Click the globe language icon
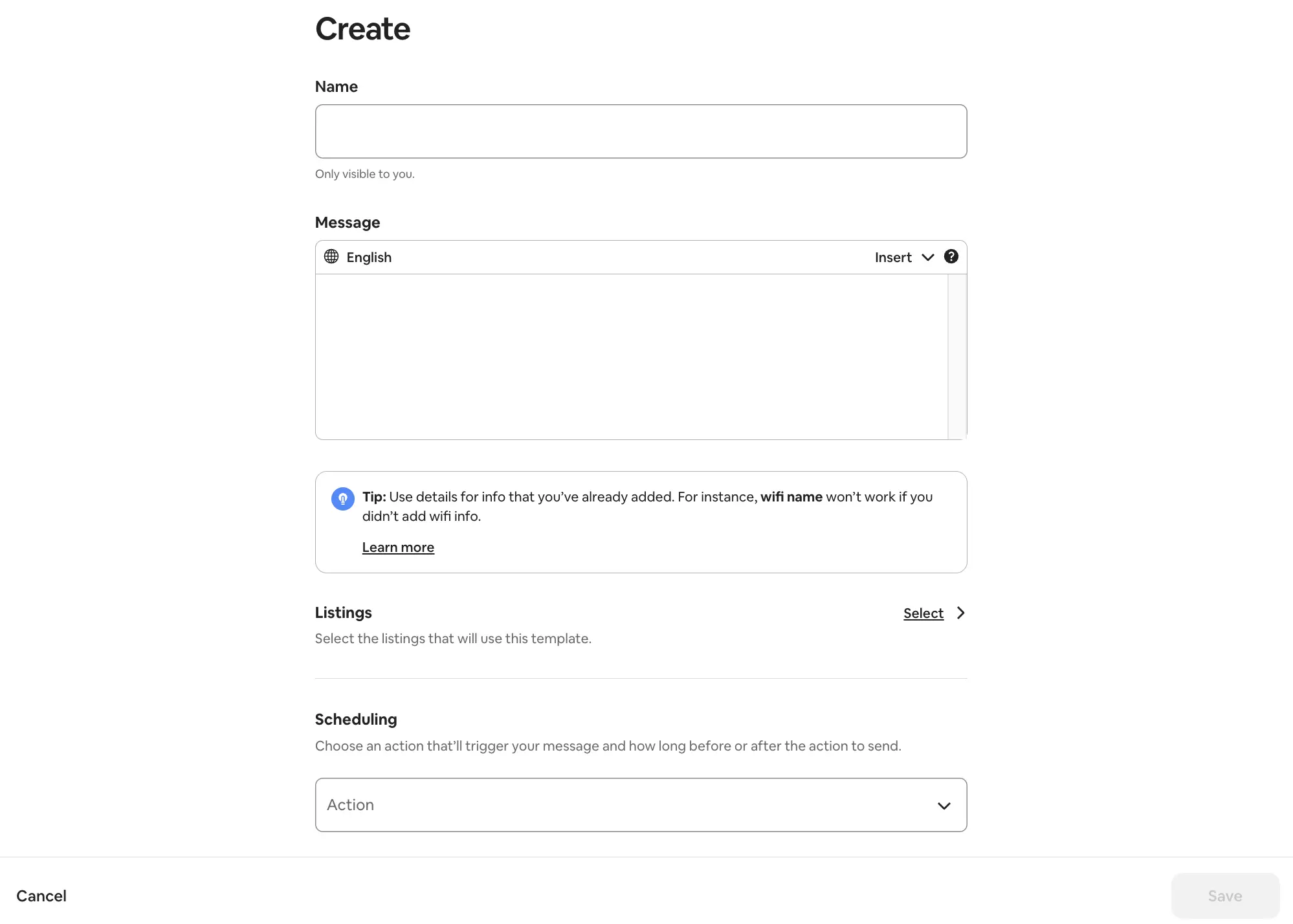 (331, 257)
